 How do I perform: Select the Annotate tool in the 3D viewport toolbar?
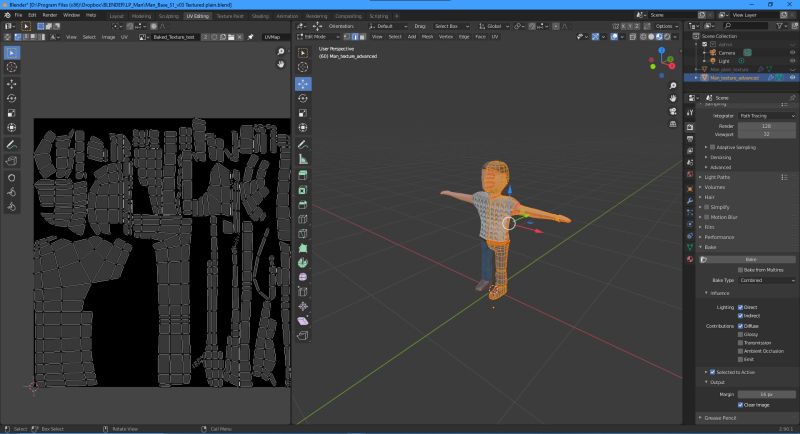point(303,145)
